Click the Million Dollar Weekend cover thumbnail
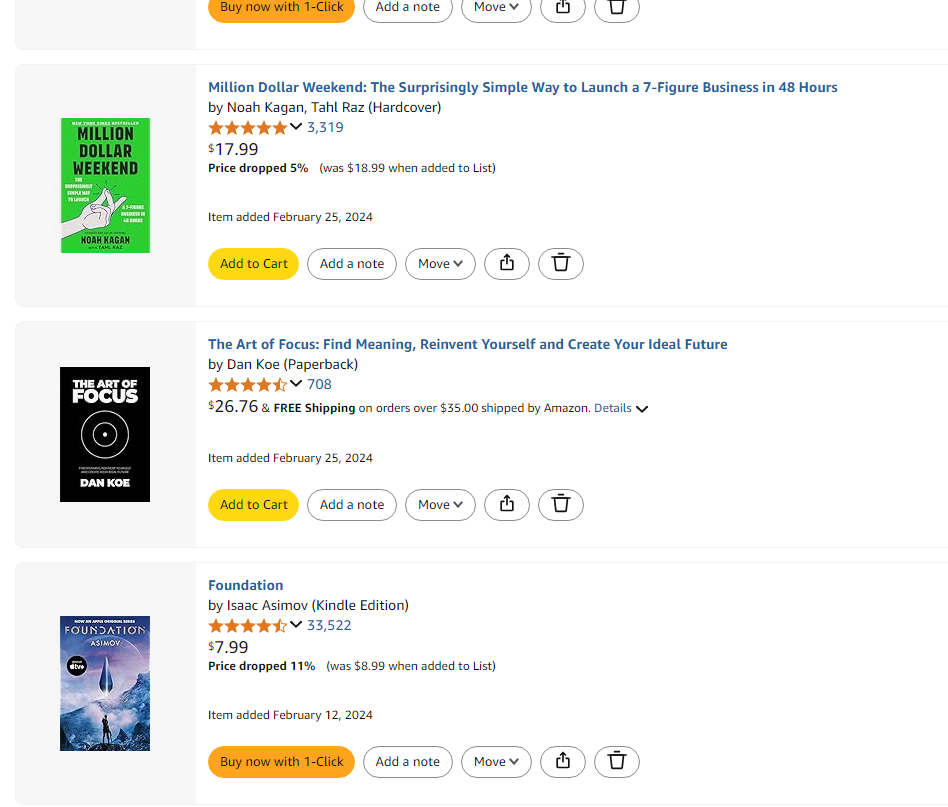This screenshot has width=948, height=807. (105, 185)
